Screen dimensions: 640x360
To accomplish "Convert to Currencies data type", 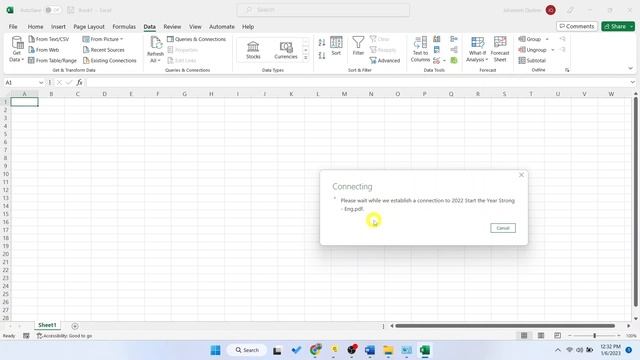I will pyautogui.click(x=286, y=50).
